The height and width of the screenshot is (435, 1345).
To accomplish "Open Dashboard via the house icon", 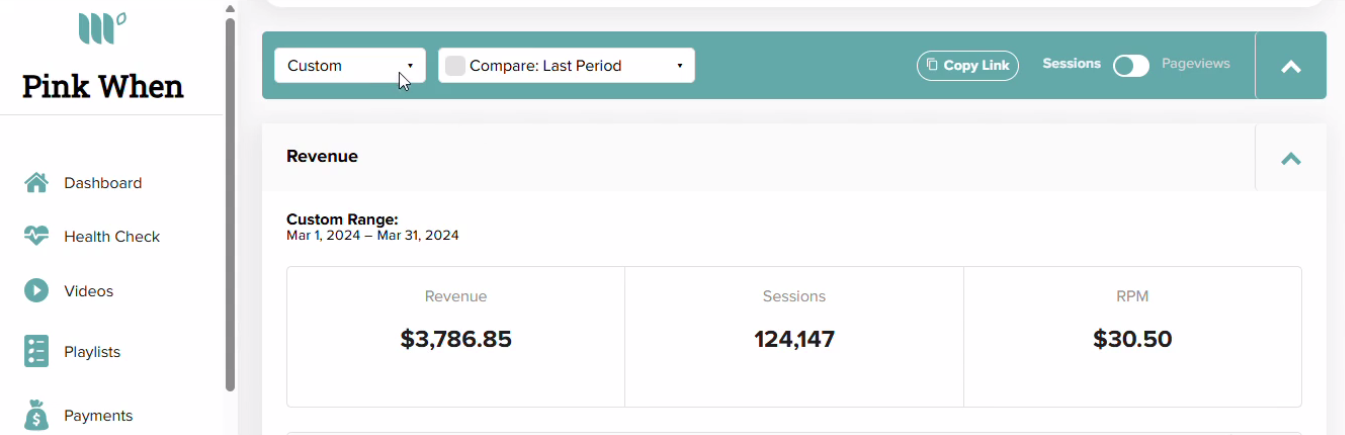I will pos(36,183).
